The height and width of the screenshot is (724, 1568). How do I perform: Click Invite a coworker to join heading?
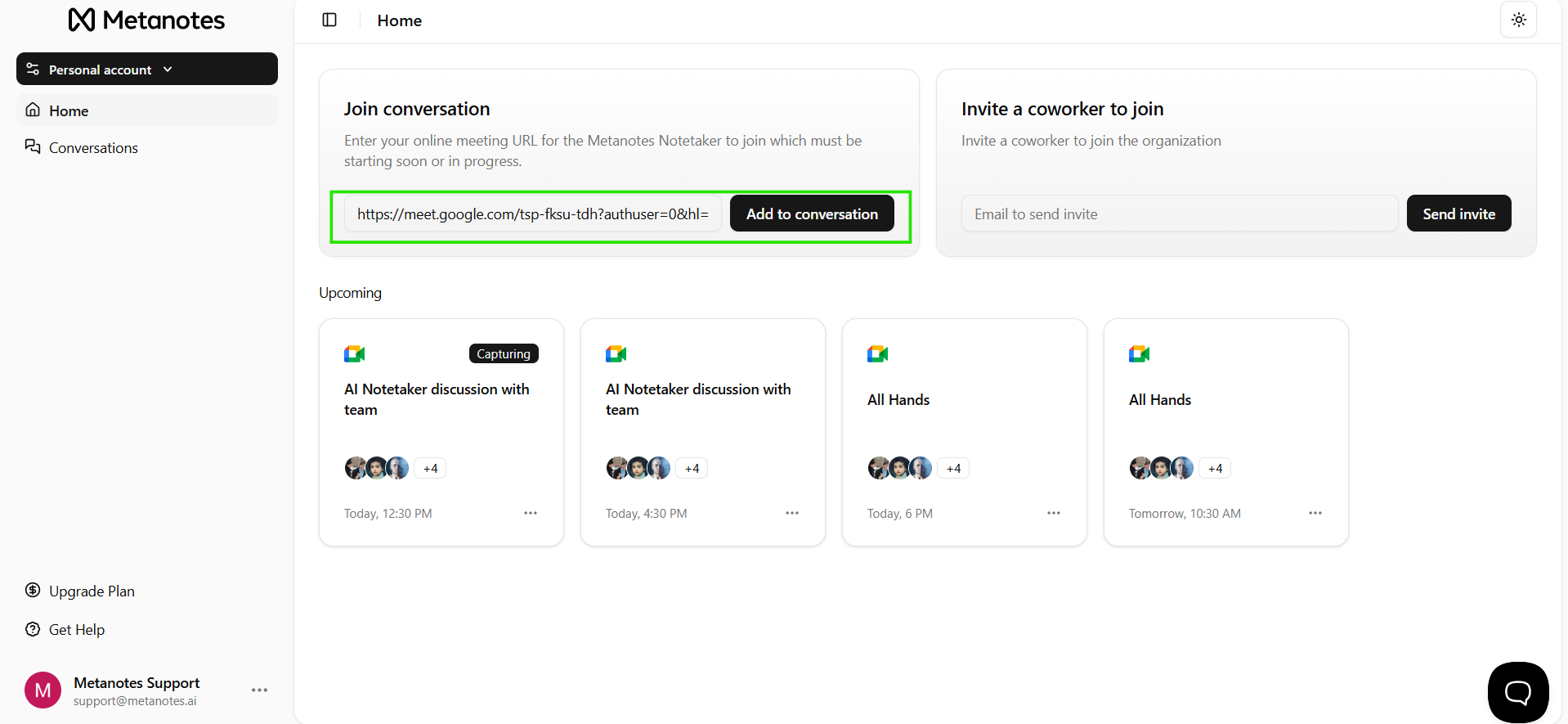[1063, 109]
